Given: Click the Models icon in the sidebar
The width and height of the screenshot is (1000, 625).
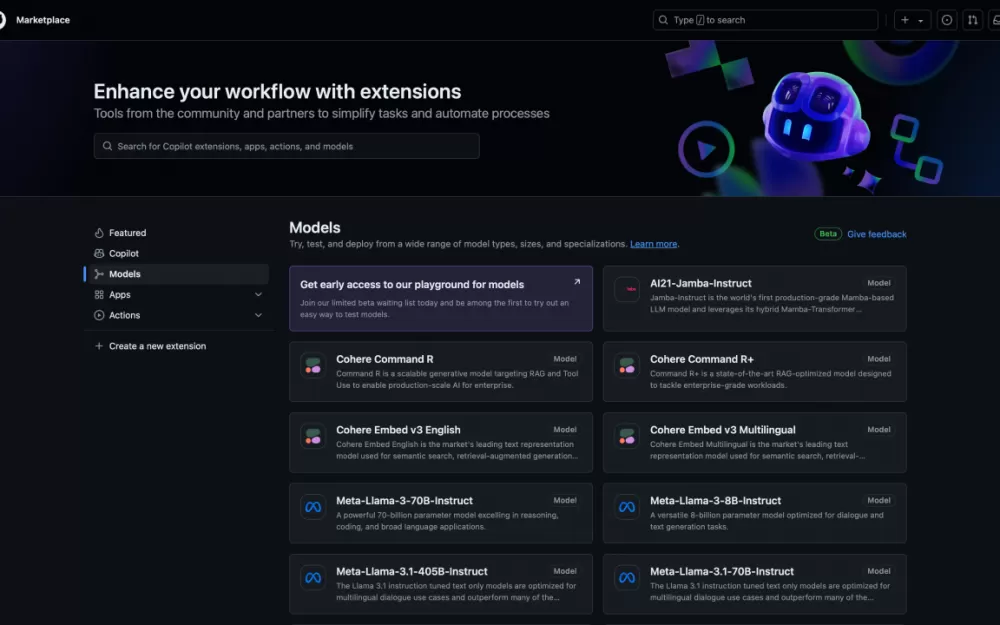Looking at the screenshot, I should tap(99, 274).
